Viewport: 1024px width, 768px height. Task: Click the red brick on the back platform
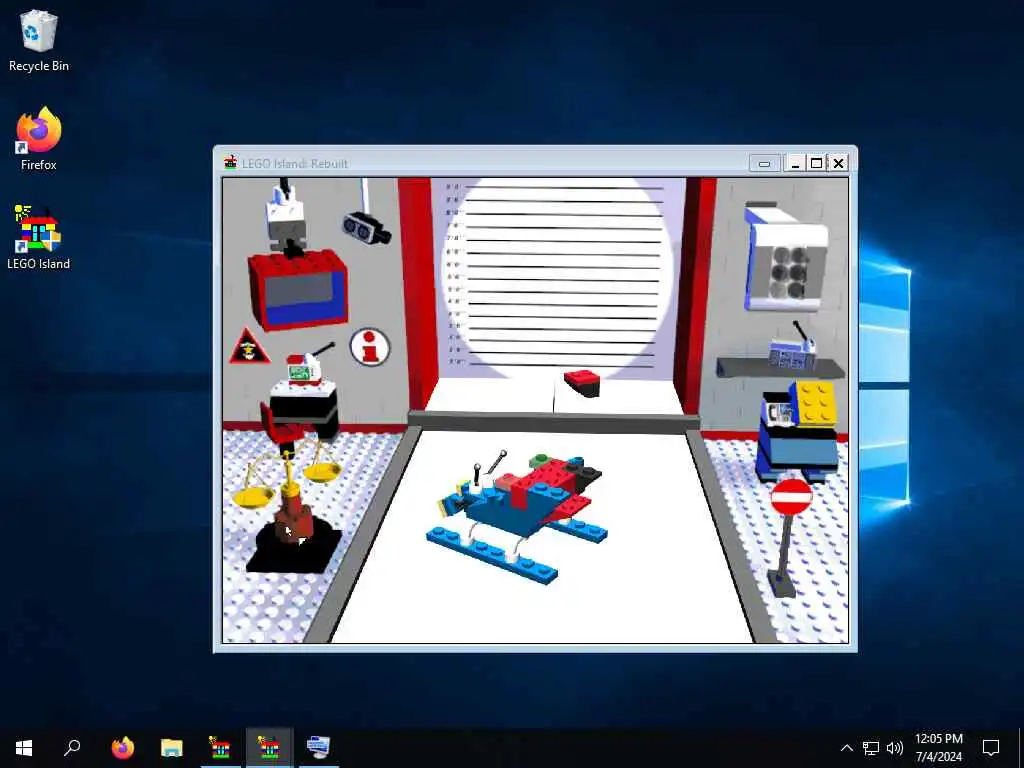582,383
